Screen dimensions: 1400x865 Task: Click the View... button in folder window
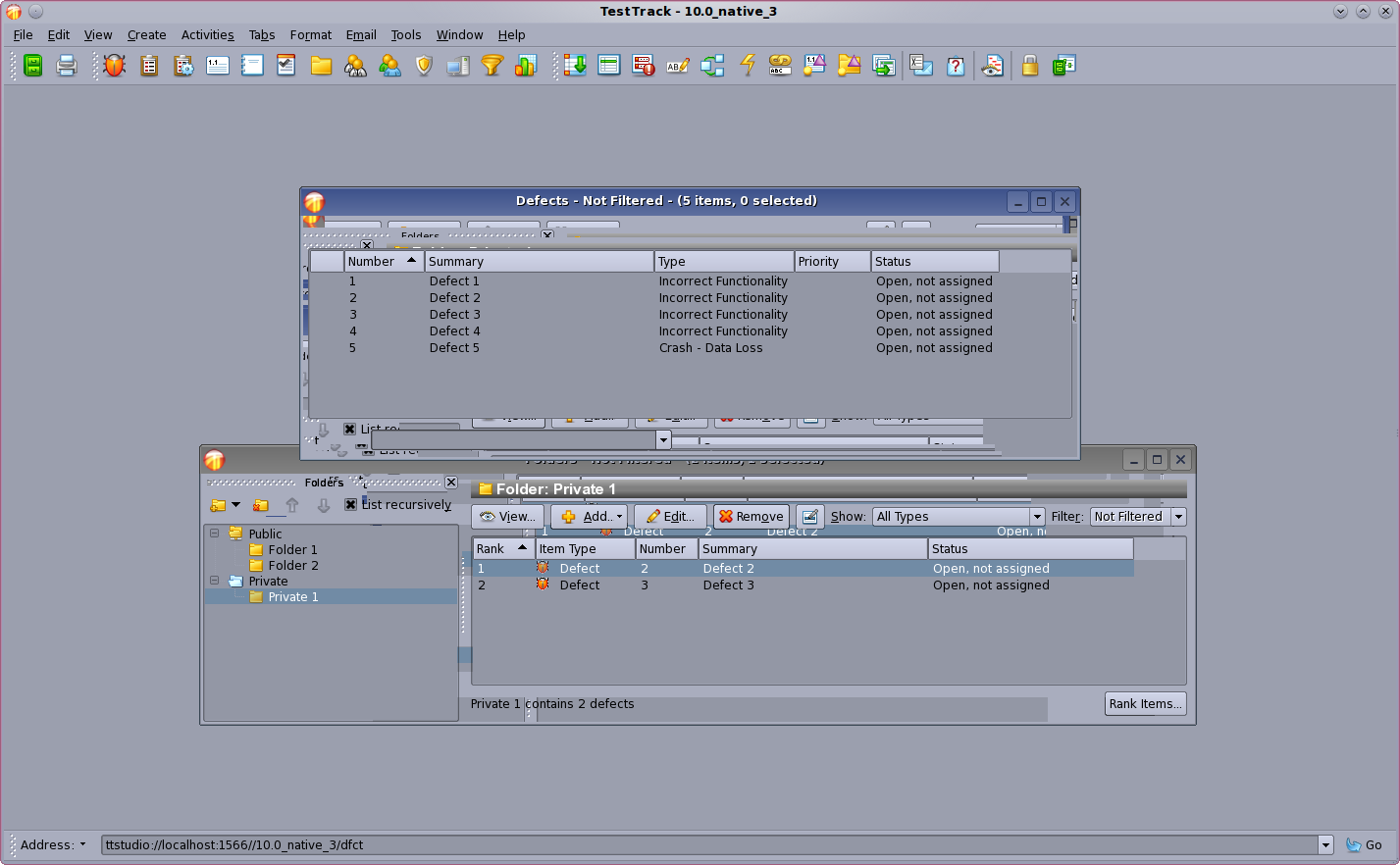[x=507, y=517]
